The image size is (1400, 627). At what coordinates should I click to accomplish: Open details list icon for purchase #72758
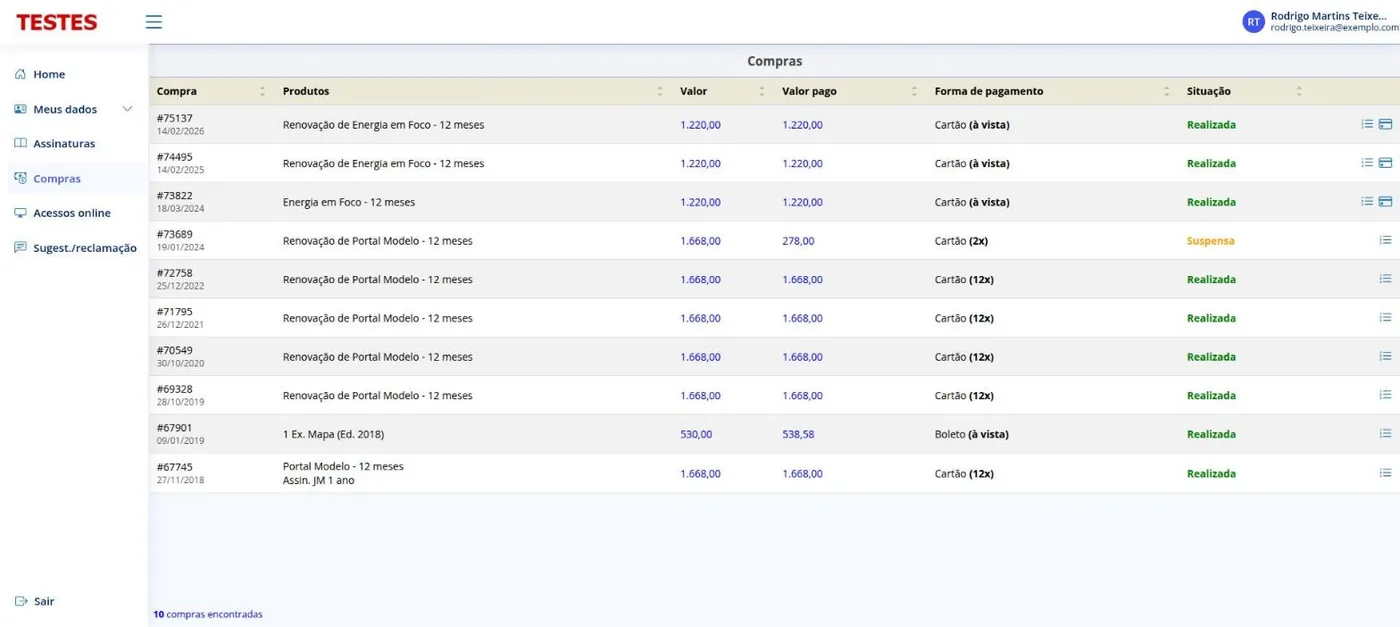click(x=1385, y=279)
